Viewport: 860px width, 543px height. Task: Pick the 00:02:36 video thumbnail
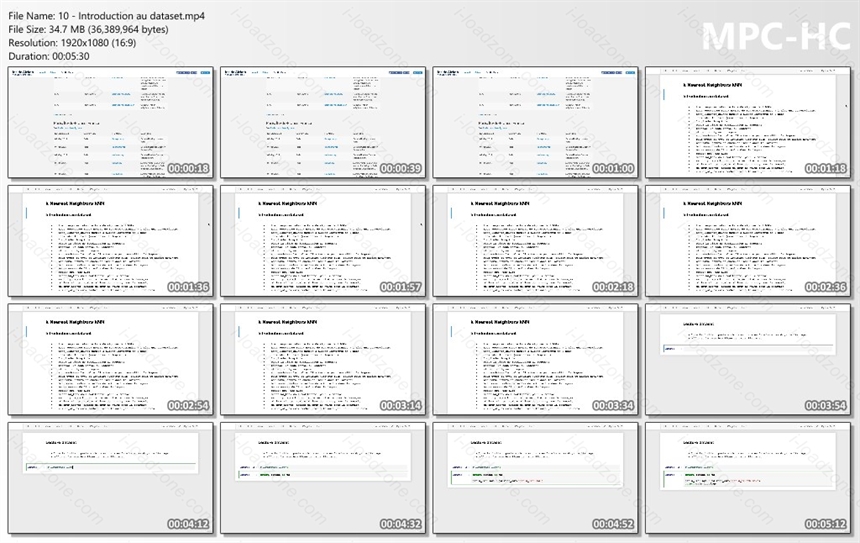(x=748, y=241)
